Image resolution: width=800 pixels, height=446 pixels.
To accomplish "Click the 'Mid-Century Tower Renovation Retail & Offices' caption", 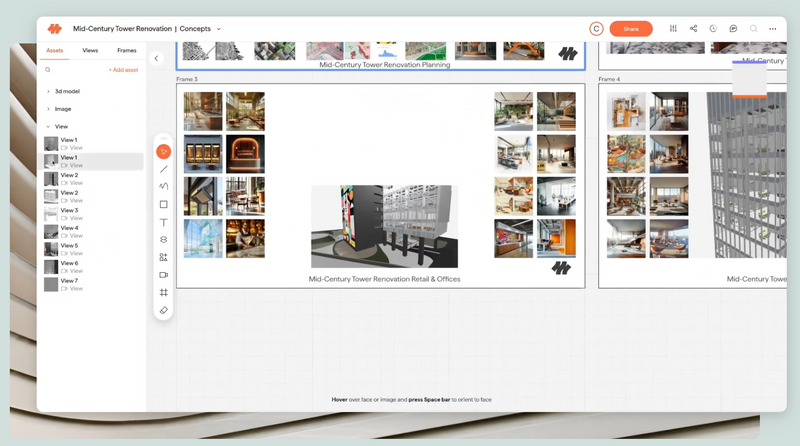I will tap(384, 279).
